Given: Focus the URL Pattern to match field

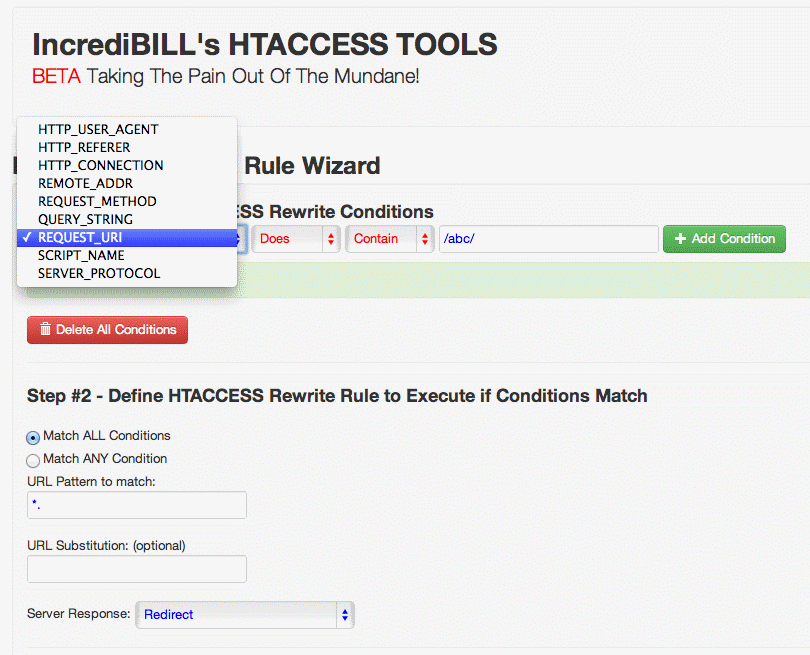Looking at the screenshot, I should pos(137,505).
